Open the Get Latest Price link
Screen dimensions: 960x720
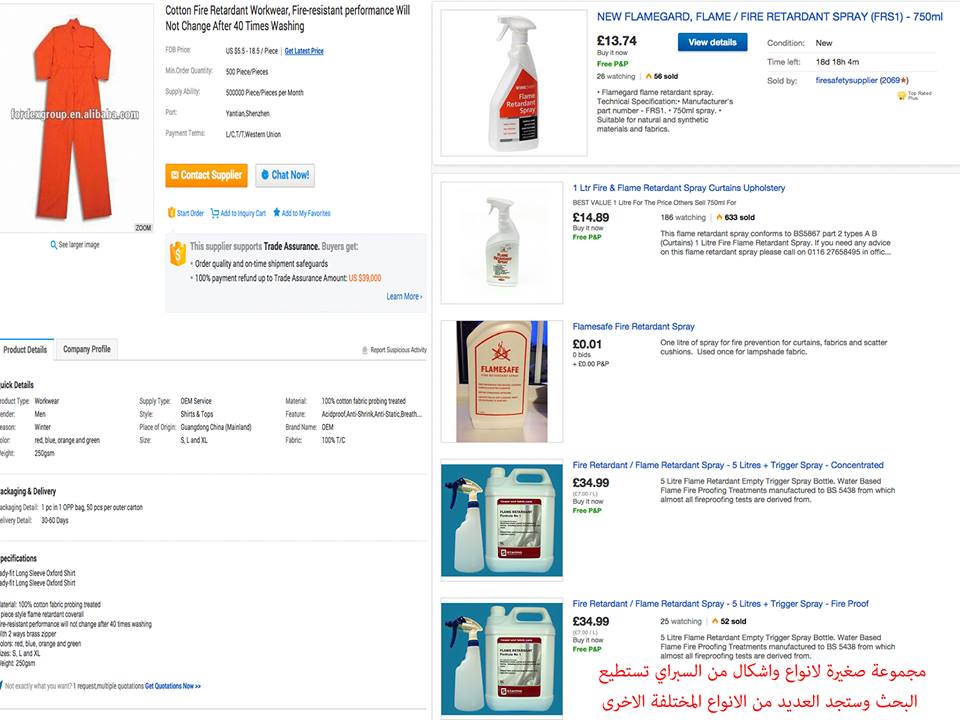(x=304, y=51)
